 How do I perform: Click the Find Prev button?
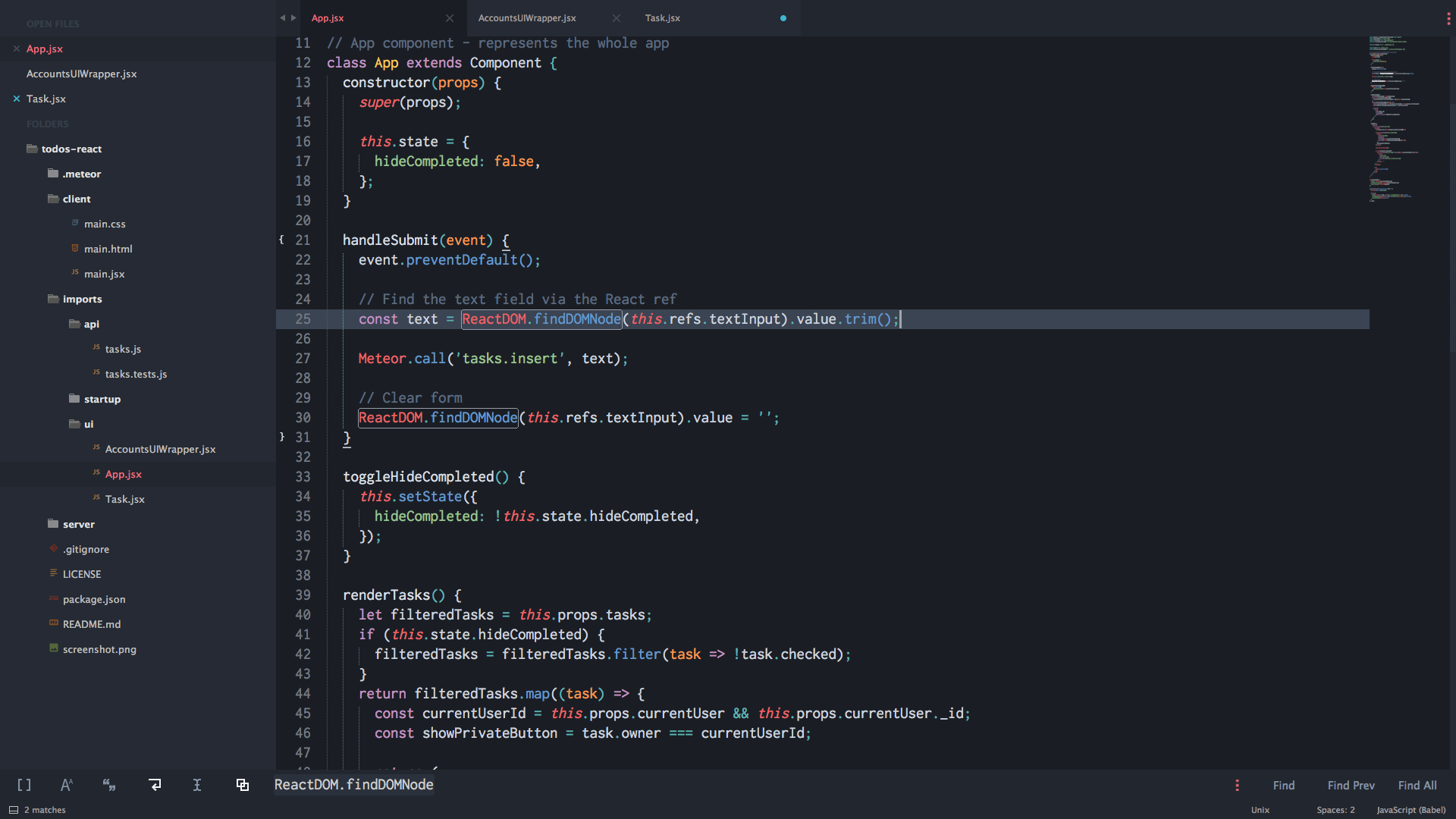pos(1350,785)
